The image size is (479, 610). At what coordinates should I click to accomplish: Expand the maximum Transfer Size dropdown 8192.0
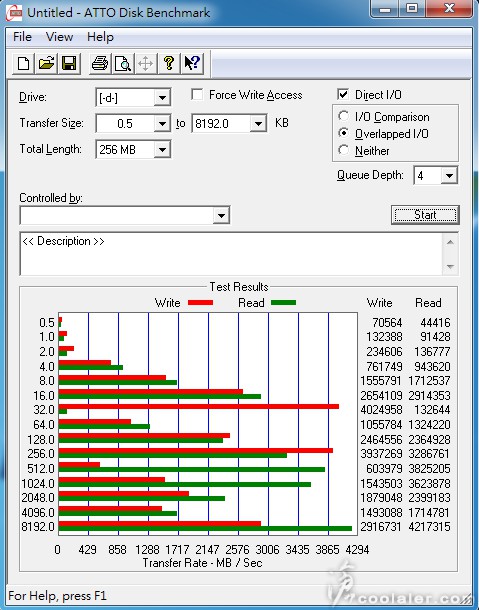[x=258, y=124]
